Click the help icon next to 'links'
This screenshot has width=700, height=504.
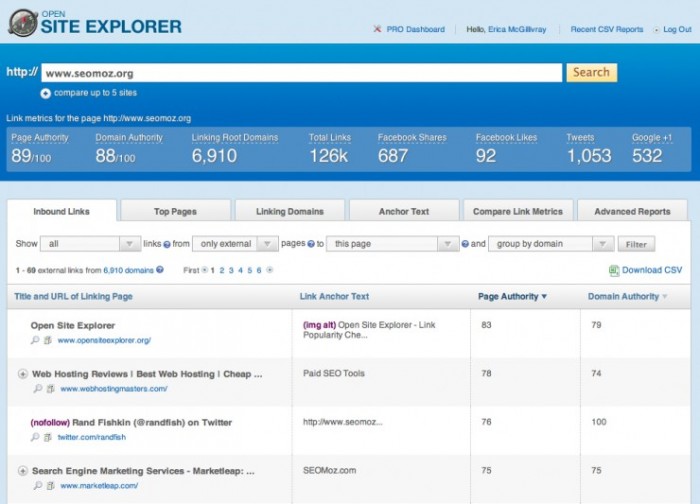pyautogui.click(x=167, y=244)
